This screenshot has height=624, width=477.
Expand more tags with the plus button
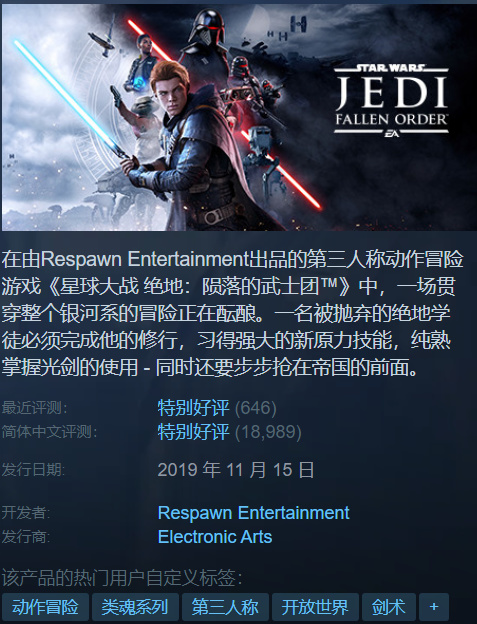coord(434,607)
